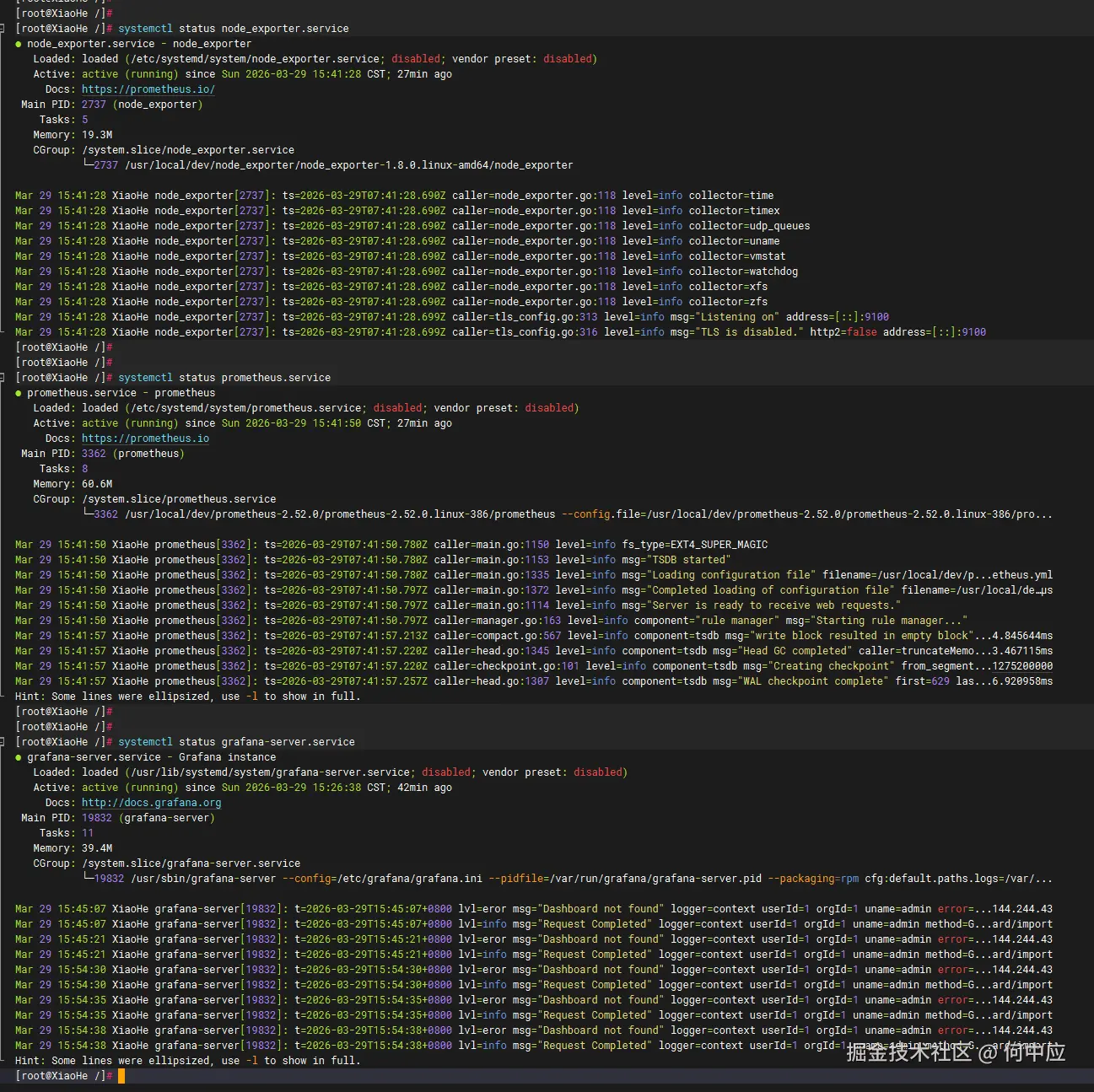Screen dimensions: 1094x1092
Task: Click the 'systemctl status grafana-server.service' command
Action: tap(236, 742)
